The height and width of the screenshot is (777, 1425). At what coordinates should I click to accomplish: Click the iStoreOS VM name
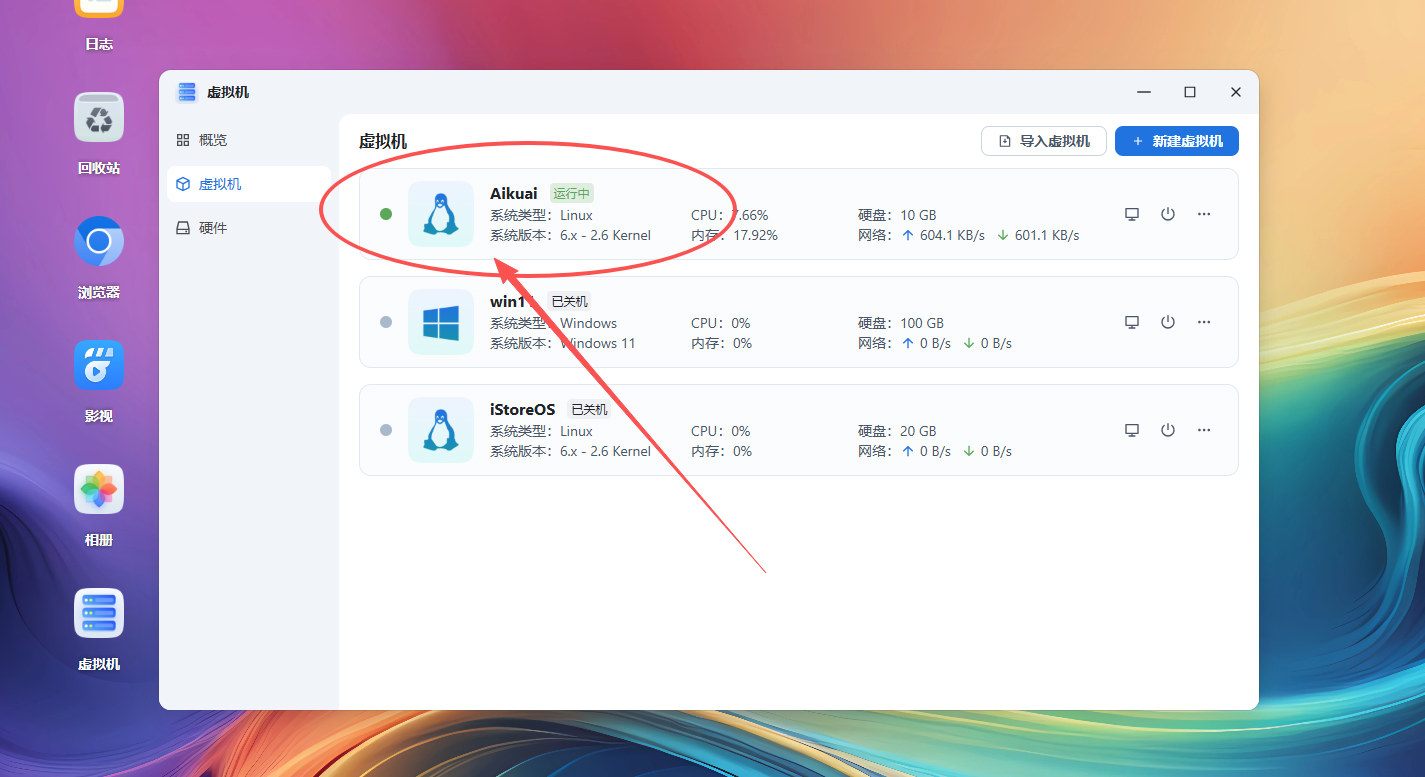coord(523,409)
